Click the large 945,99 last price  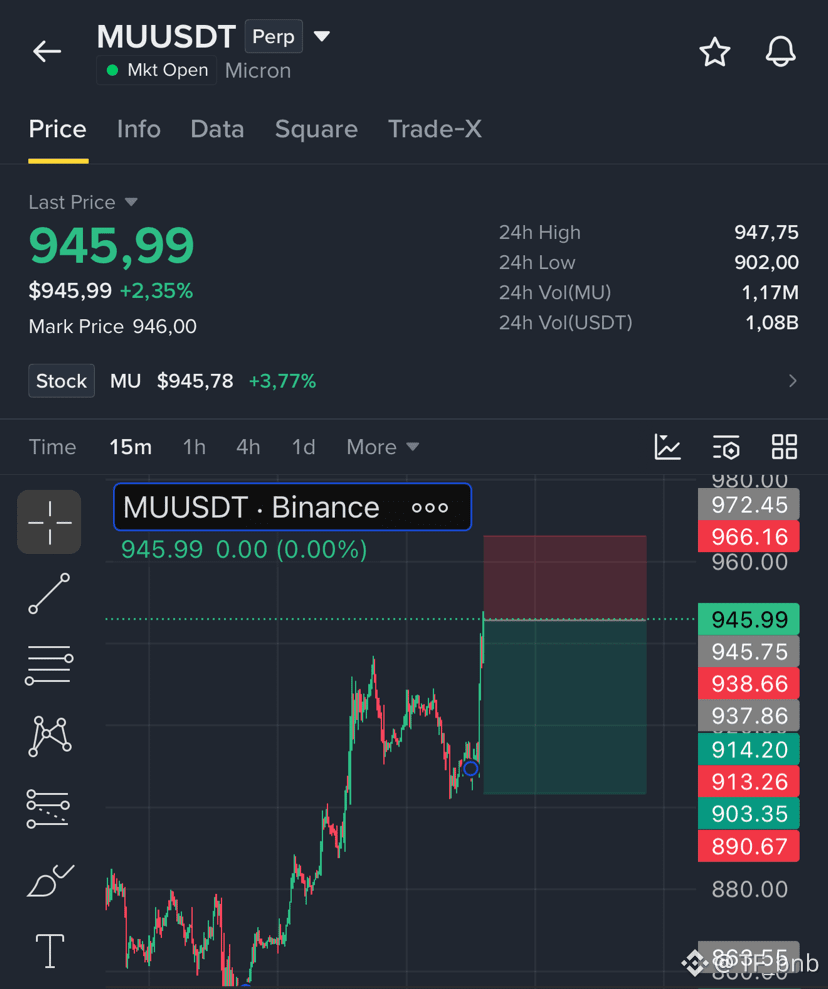click(x=112, y=245)
